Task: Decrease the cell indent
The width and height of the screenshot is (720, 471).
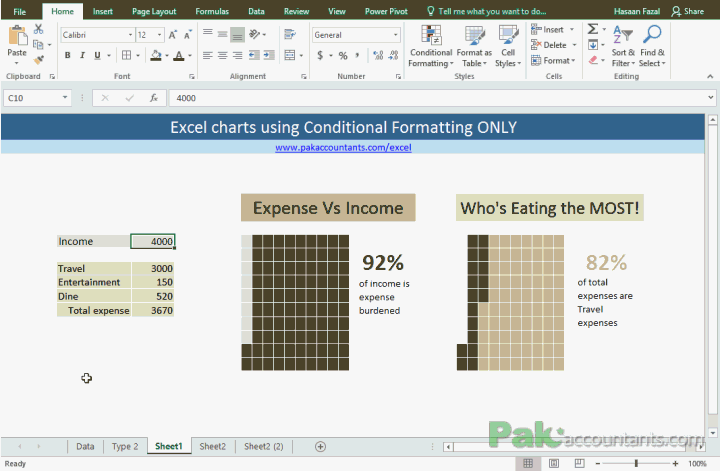Action: tap(254, 56)
